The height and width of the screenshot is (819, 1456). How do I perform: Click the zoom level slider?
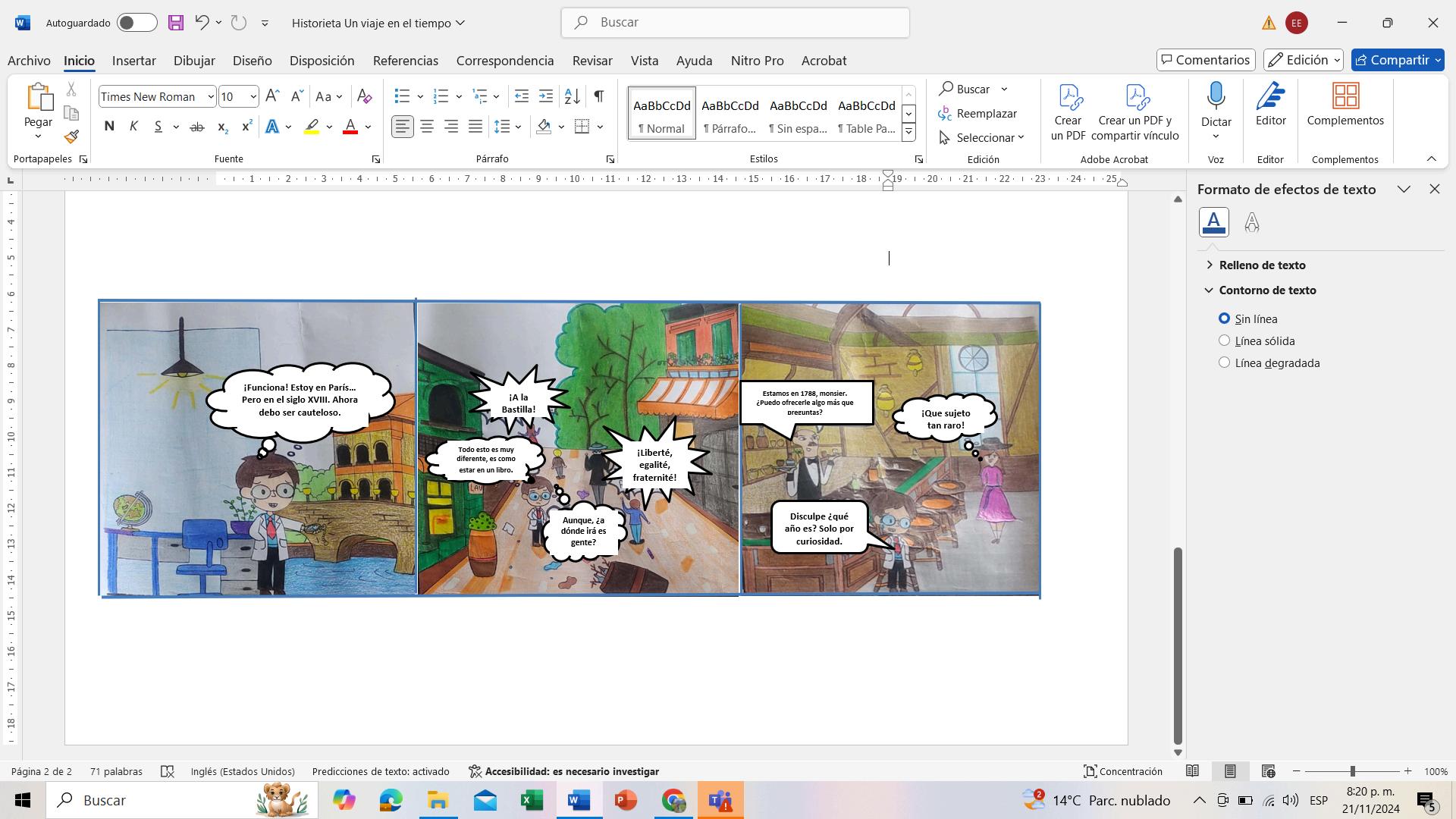(x=1352, y=771)
